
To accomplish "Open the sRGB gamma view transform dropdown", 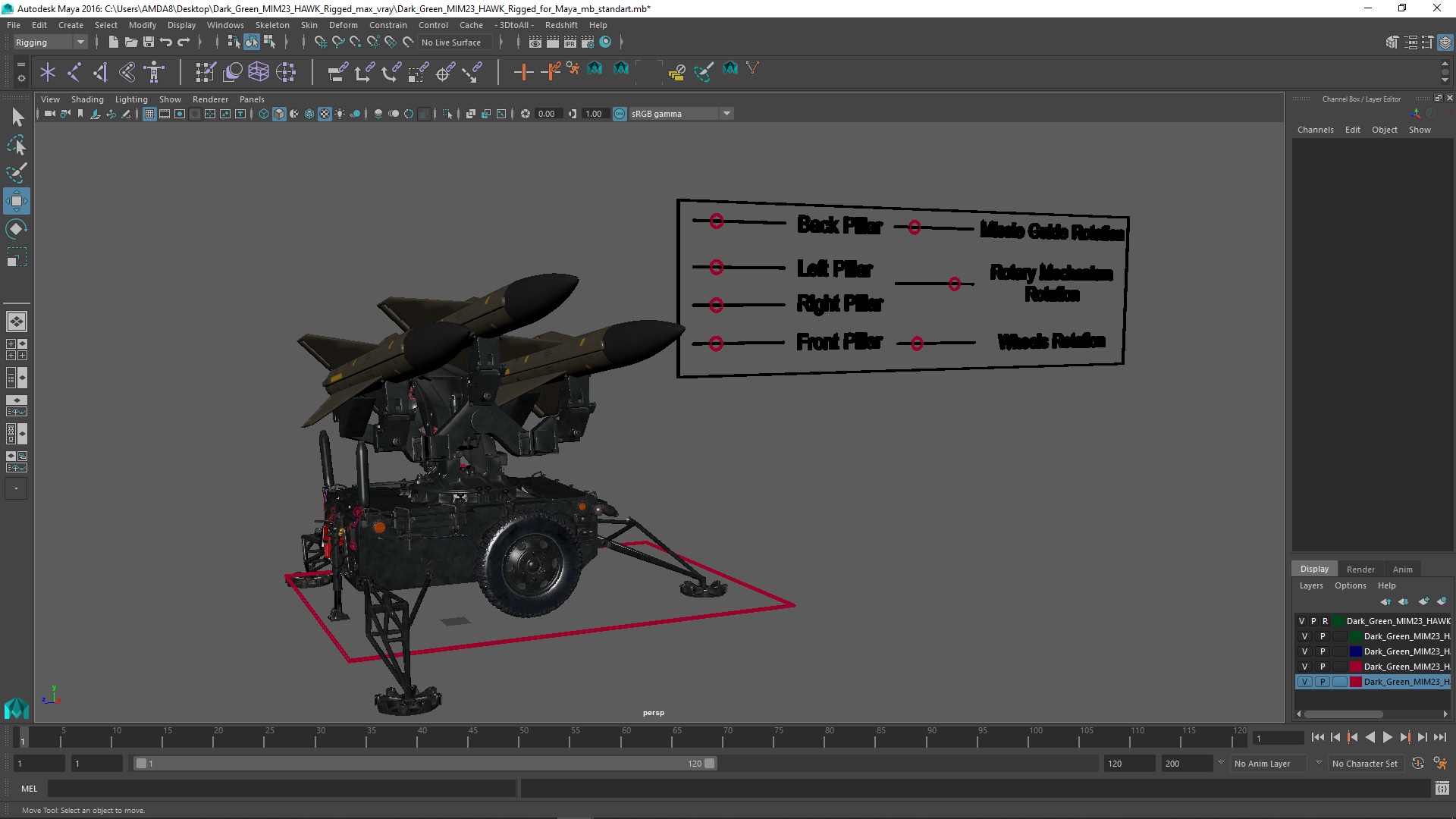I will click(x=681, y=114).
